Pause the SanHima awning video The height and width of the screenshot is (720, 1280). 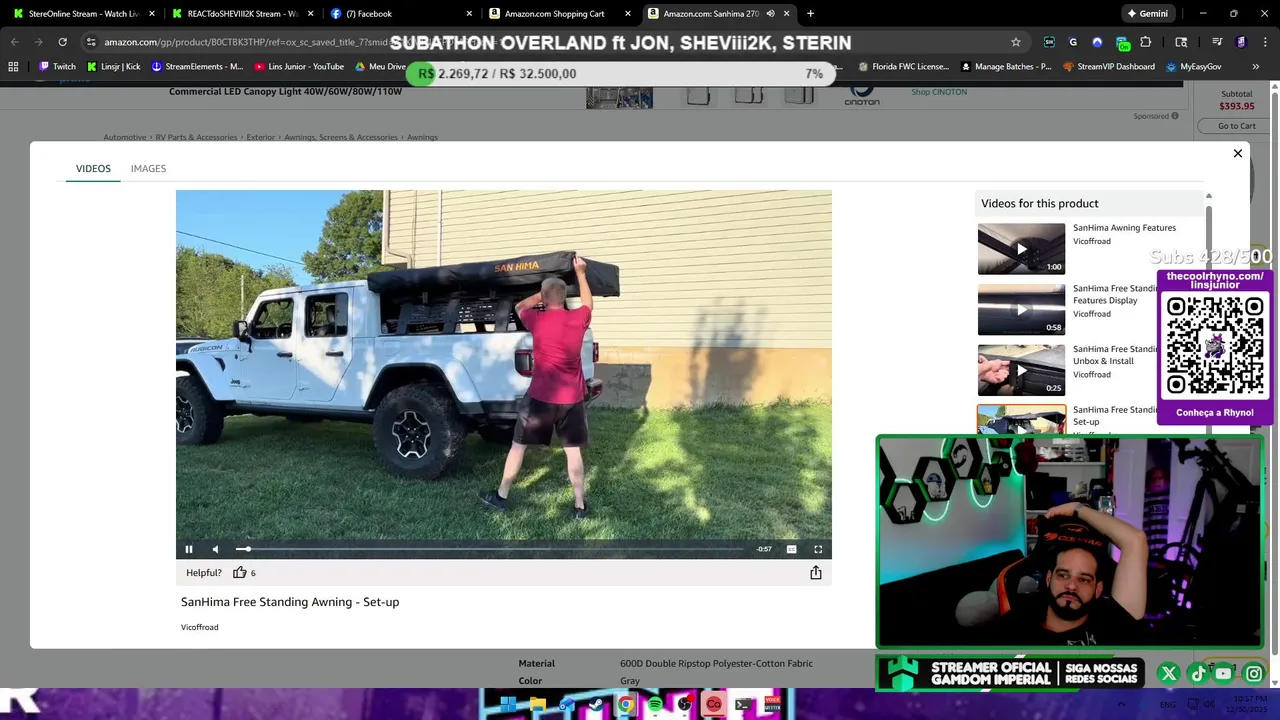click(188, 549)
